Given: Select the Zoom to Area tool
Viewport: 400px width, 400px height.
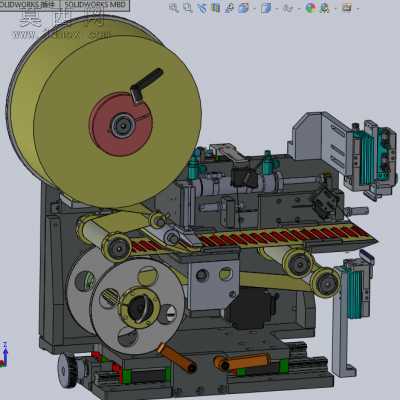Looking at the screenshot, I should click(188, 8).
